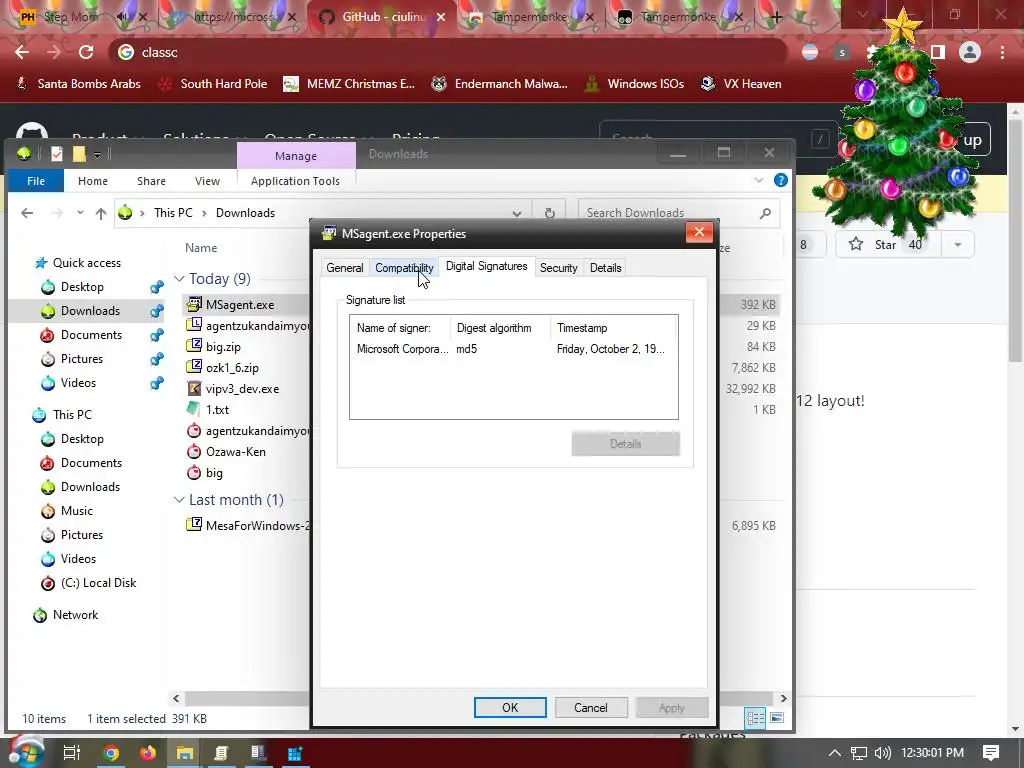The width and height of the screenshot is (1024, 768).
Task: Expand the Explorer ribbon chevron
Action: [759, 180]
